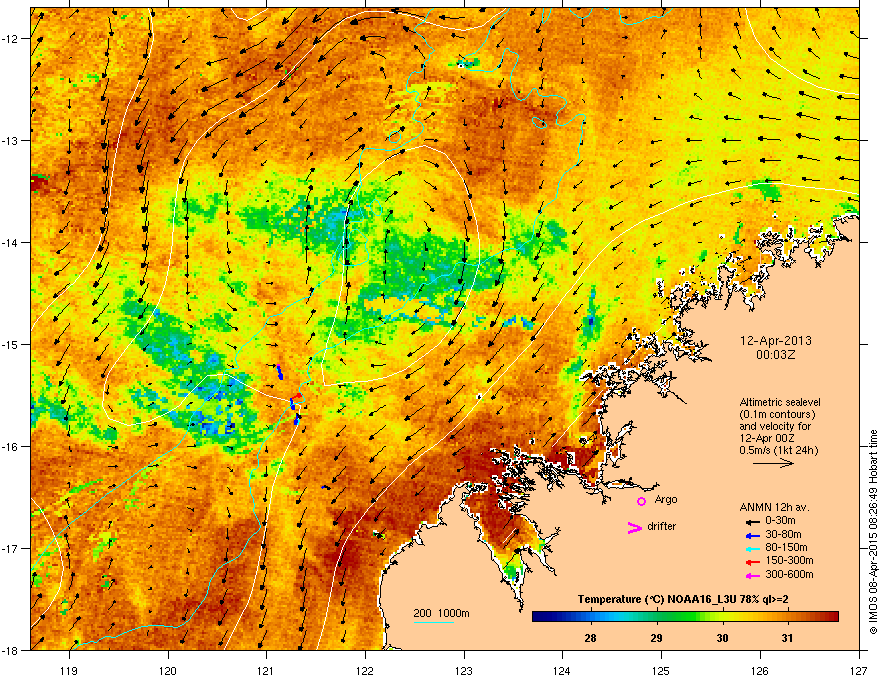The height and width of the screenshot is (680, 880).
Task: Click the red mooring marker near 121.3°E
Action: [x=296, y=397]
